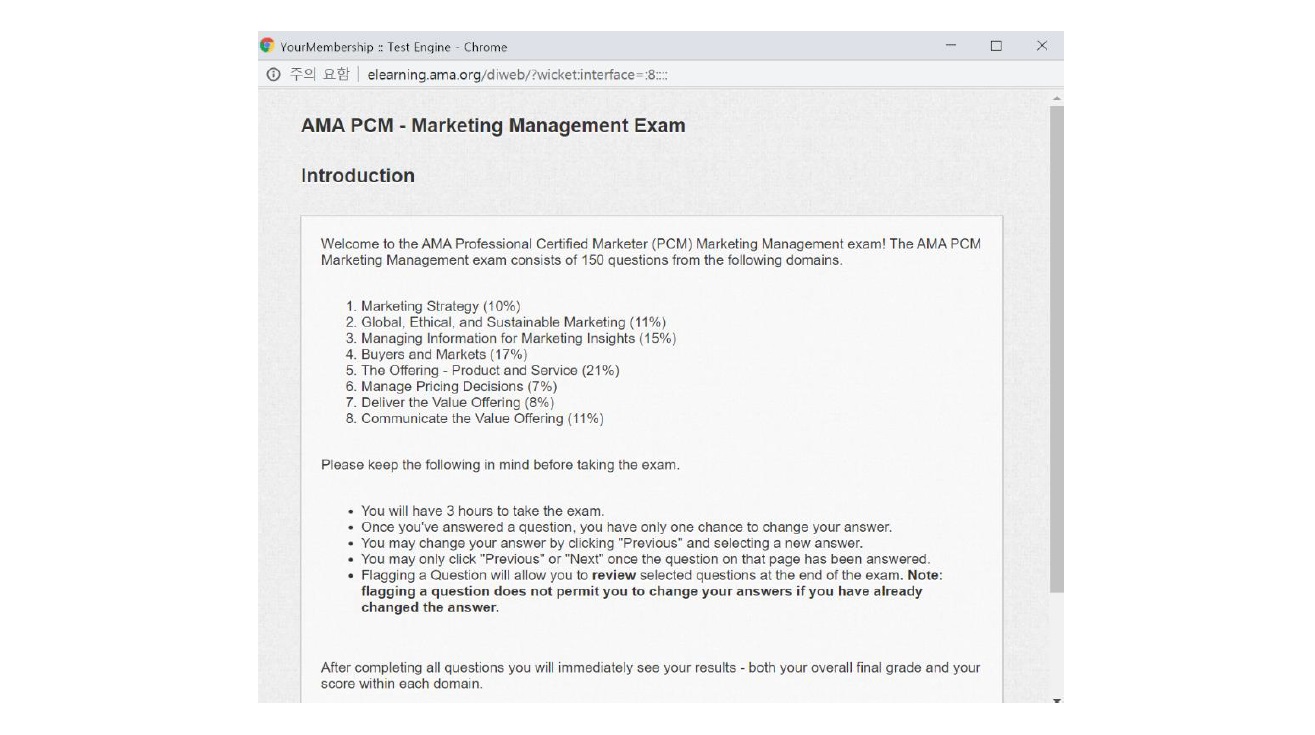
Task: Click the bullet about 3 hours to take exam
Action: pos(482,511)
